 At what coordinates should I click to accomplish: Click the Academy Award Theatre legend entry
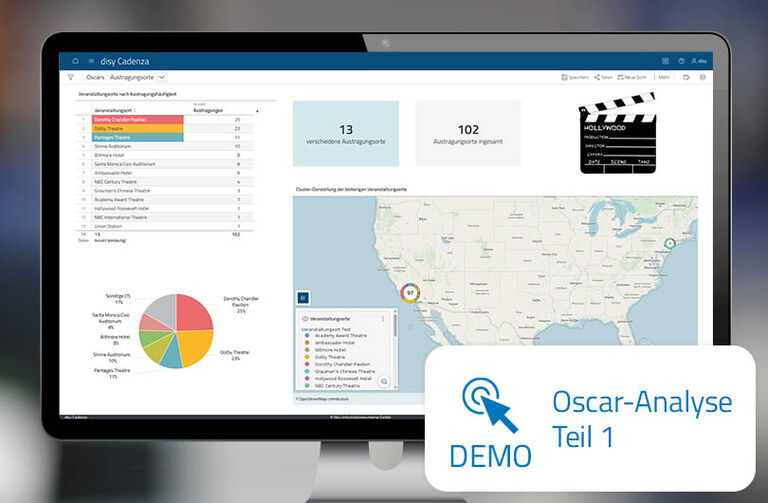point(336,335)
